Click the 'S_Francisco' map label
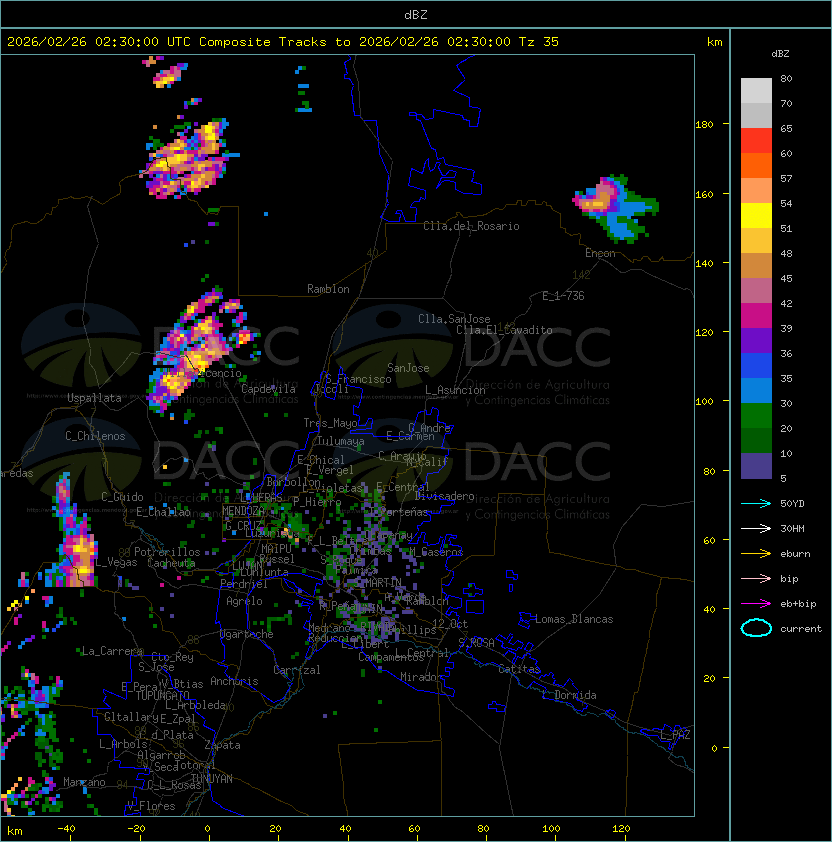Image resolution: width=832 pixels, height=842 pixels. (x=358, y=379)
